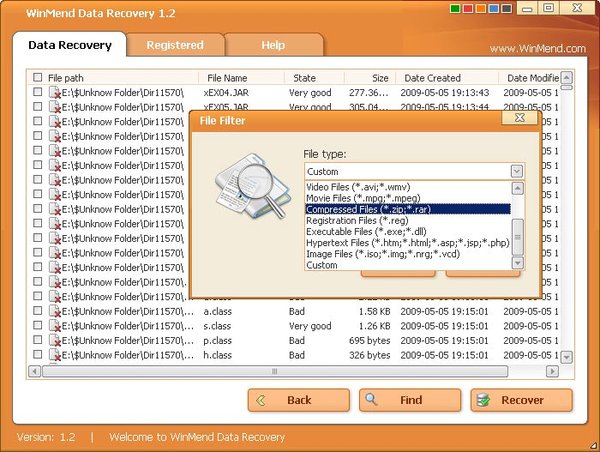Viewport: 600px width, 452px height.
Task: Choose the Custom entry in file type list
Action: [408, 264]
